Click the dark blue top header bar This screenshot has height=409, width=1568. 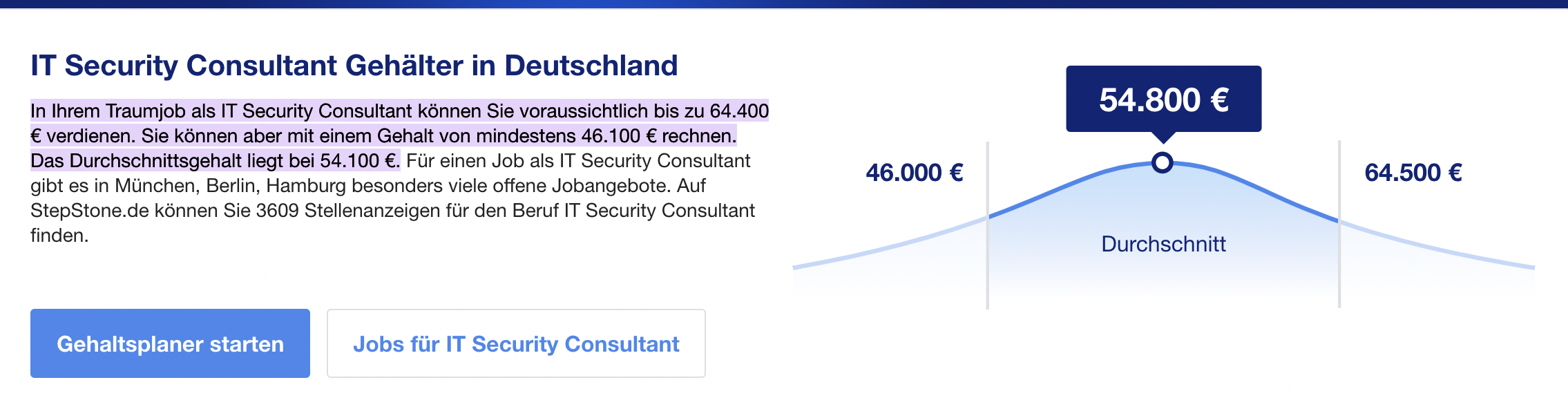pyautogui.click(x=784, y=4)
